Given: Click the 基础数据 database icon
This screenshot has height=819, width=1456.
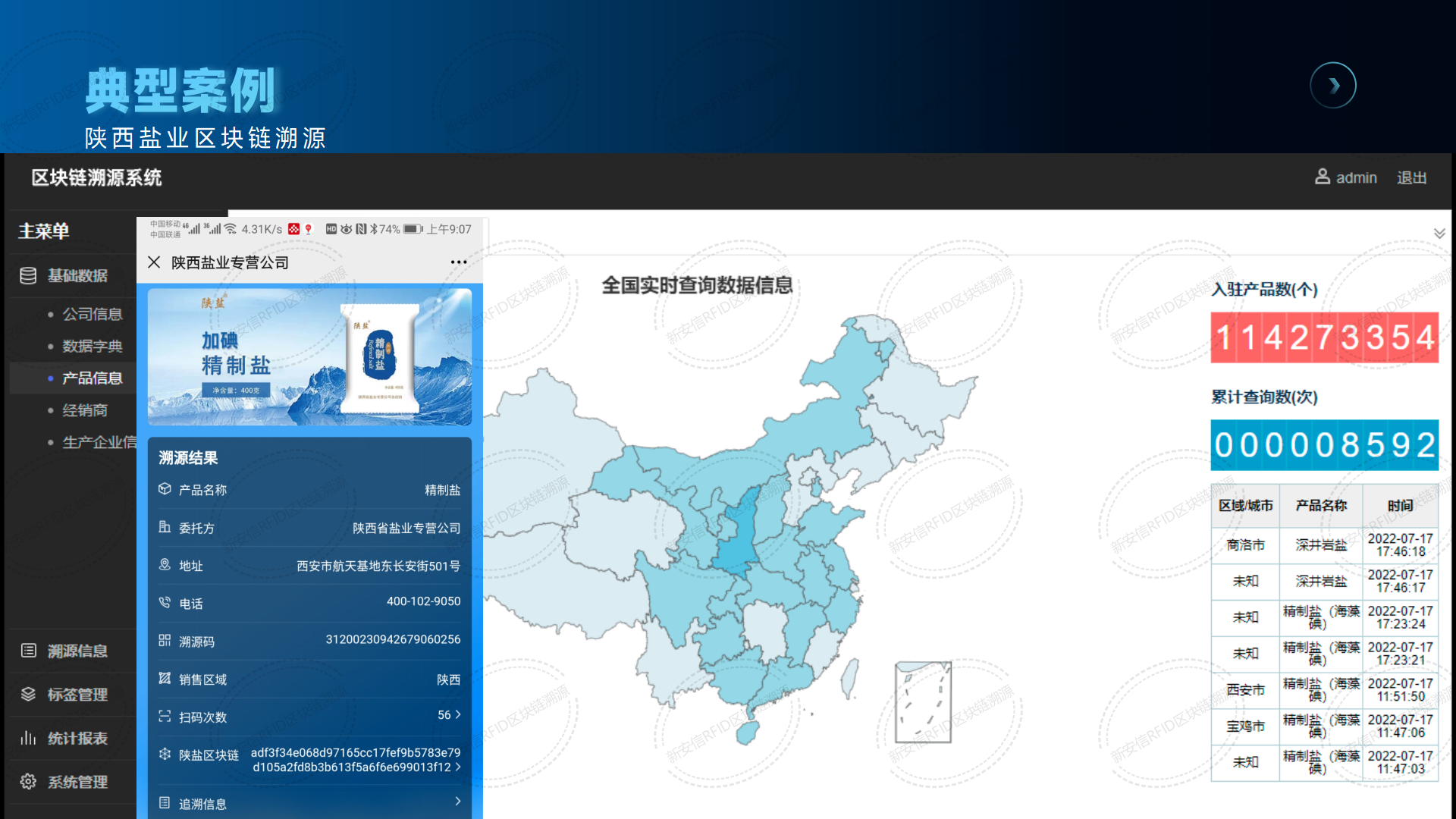Looking at the screenshot, I should [28, 275].
